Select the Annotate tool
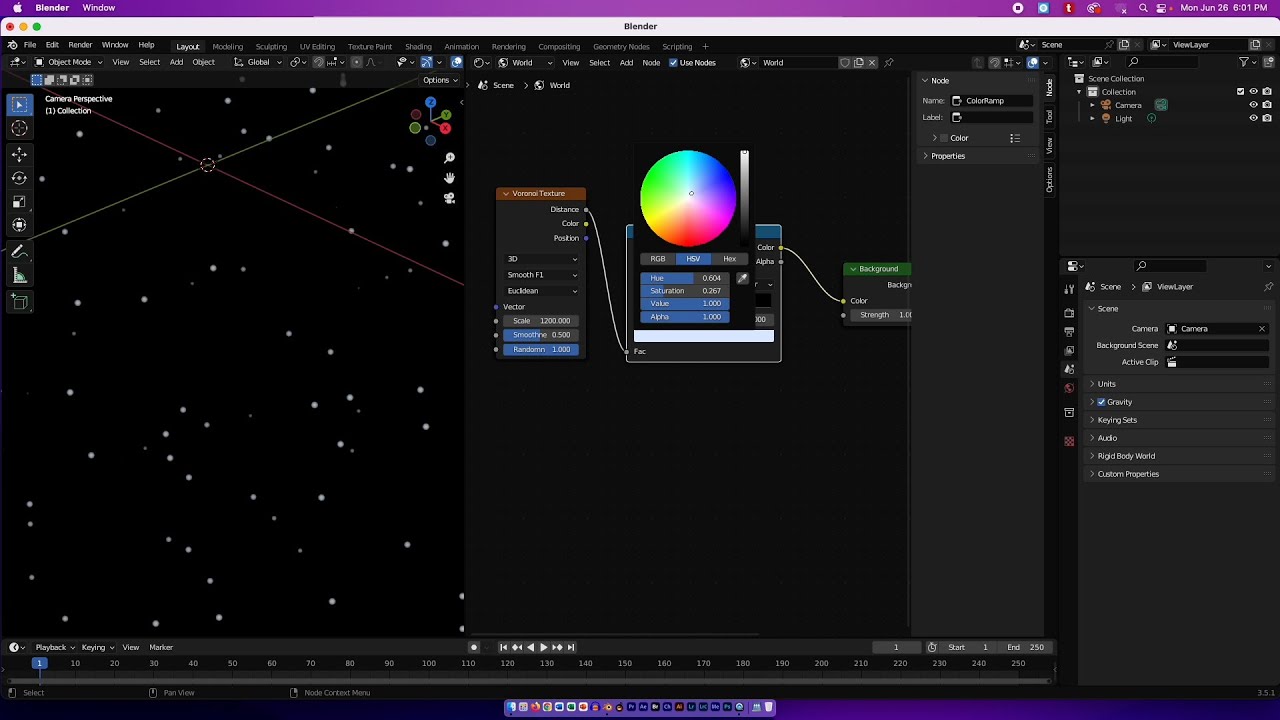Viewport: 1280px width, 720px height. click(x=19, y=252)
